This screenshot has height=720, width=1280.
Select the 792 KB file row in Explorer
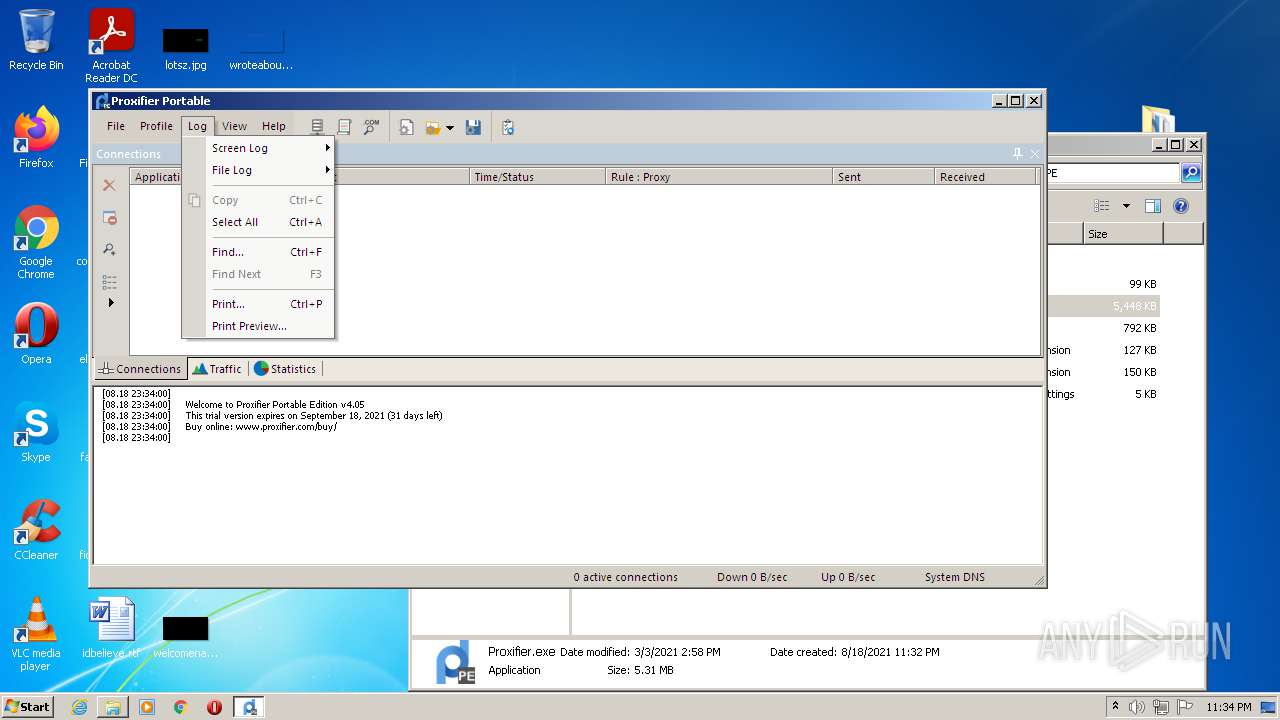click(1103, 328)
